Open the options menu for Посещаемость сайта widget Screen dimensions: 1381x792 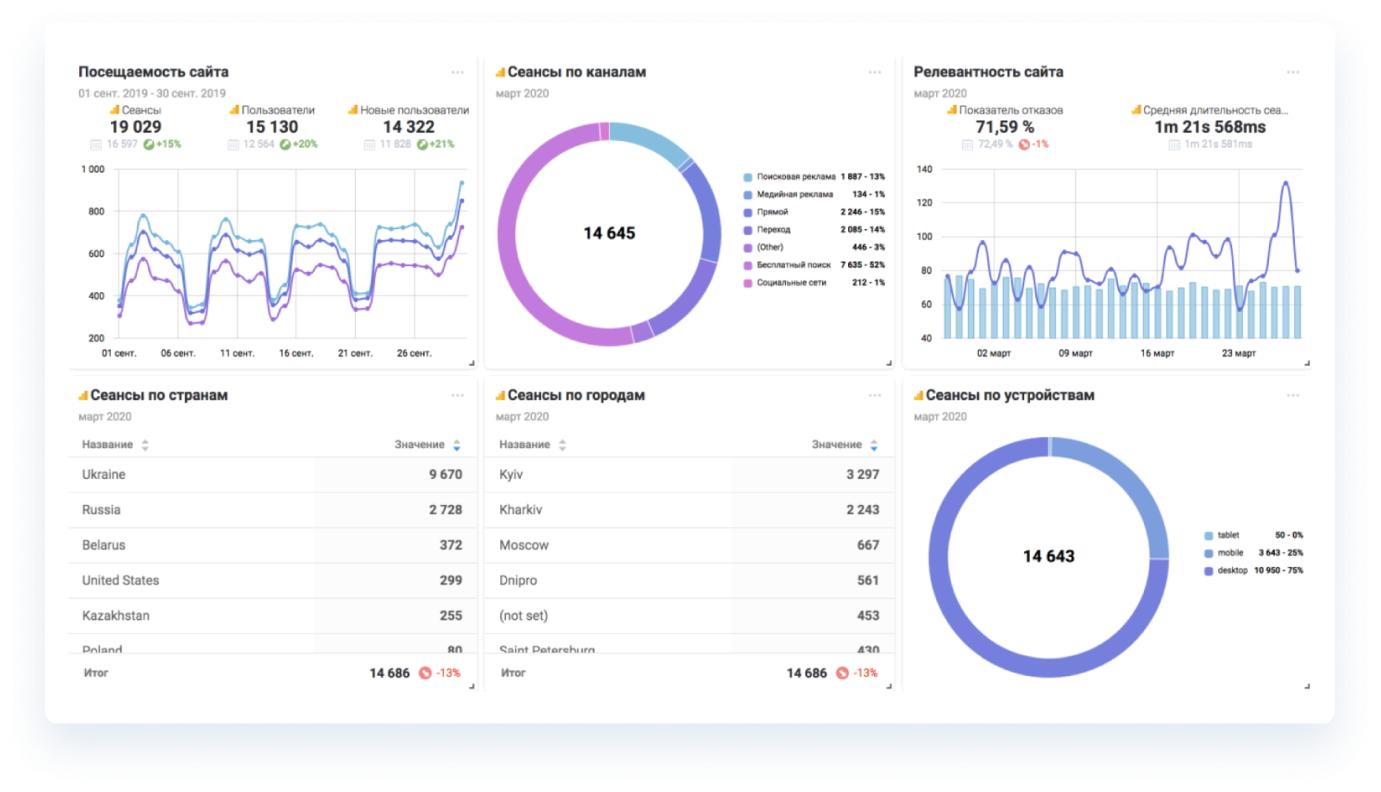click(457, 72)
